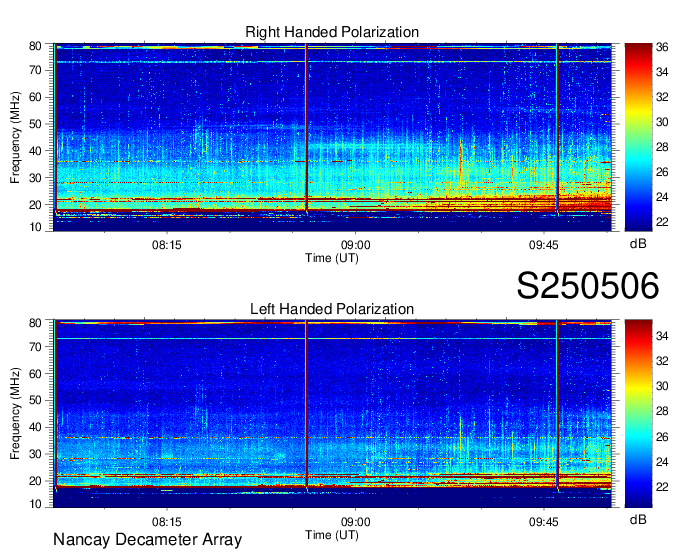
Task: Click the 08:15 tick of Right Handed plot
Action: 167,245
